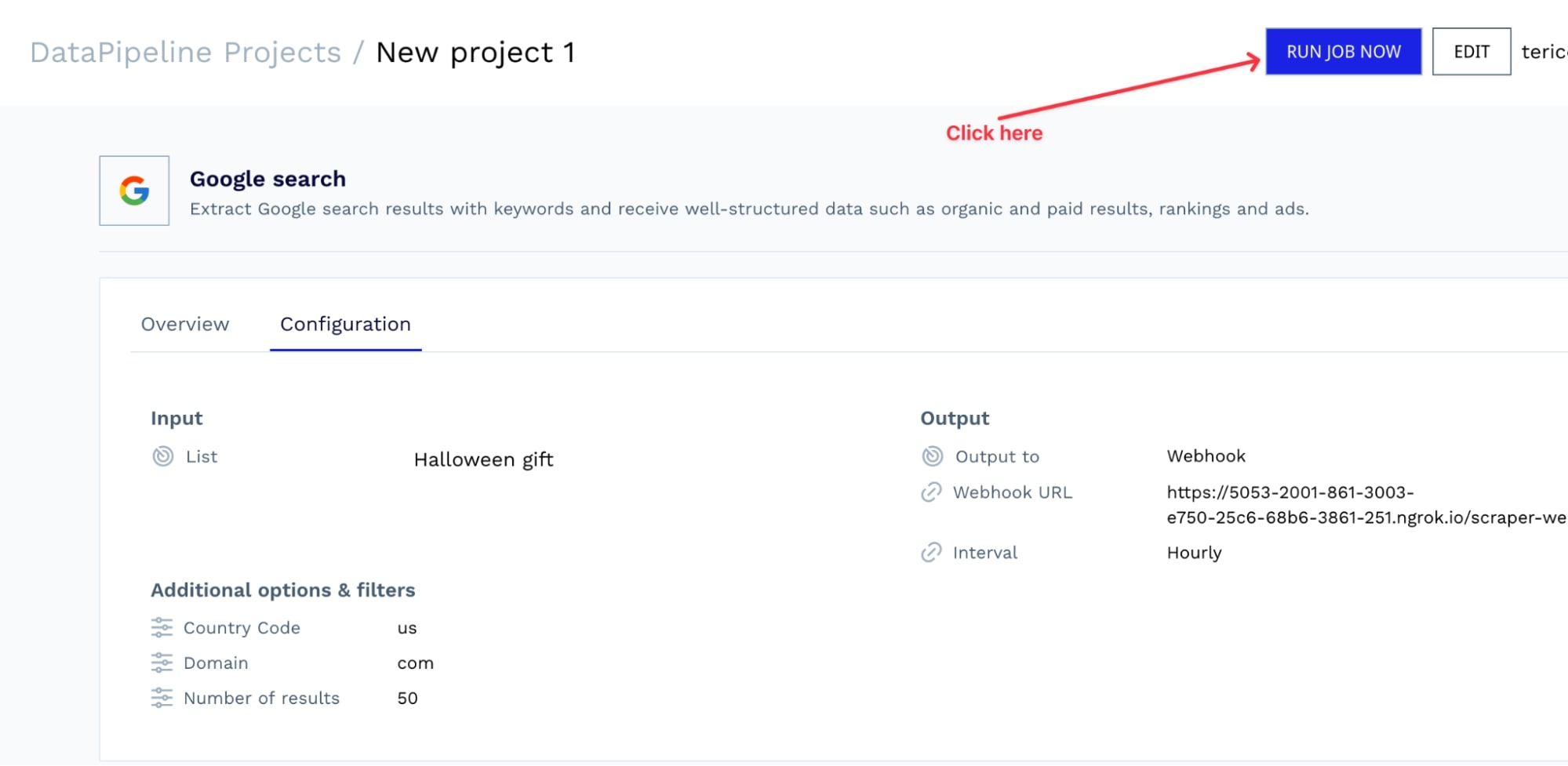Switch to the Overview tab

pos(185,324)
